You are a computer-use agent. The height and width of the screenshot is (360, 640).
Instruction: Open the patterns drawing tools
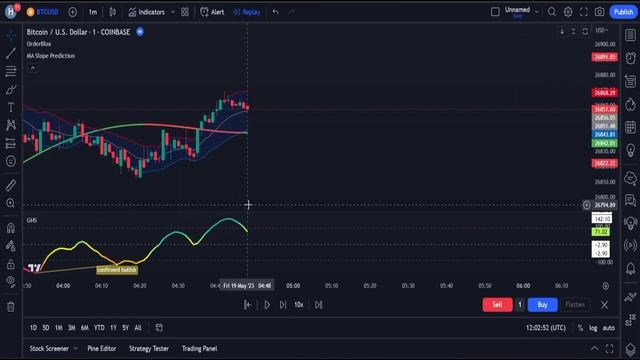[x=11, y=125]
